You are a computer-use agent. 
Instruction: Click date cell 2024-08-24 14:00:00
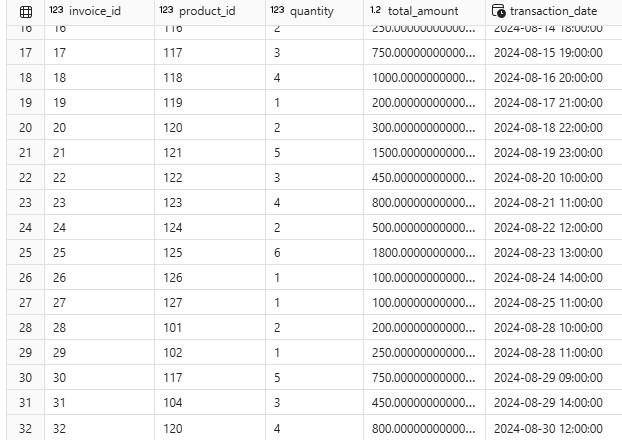coord(554,277)
